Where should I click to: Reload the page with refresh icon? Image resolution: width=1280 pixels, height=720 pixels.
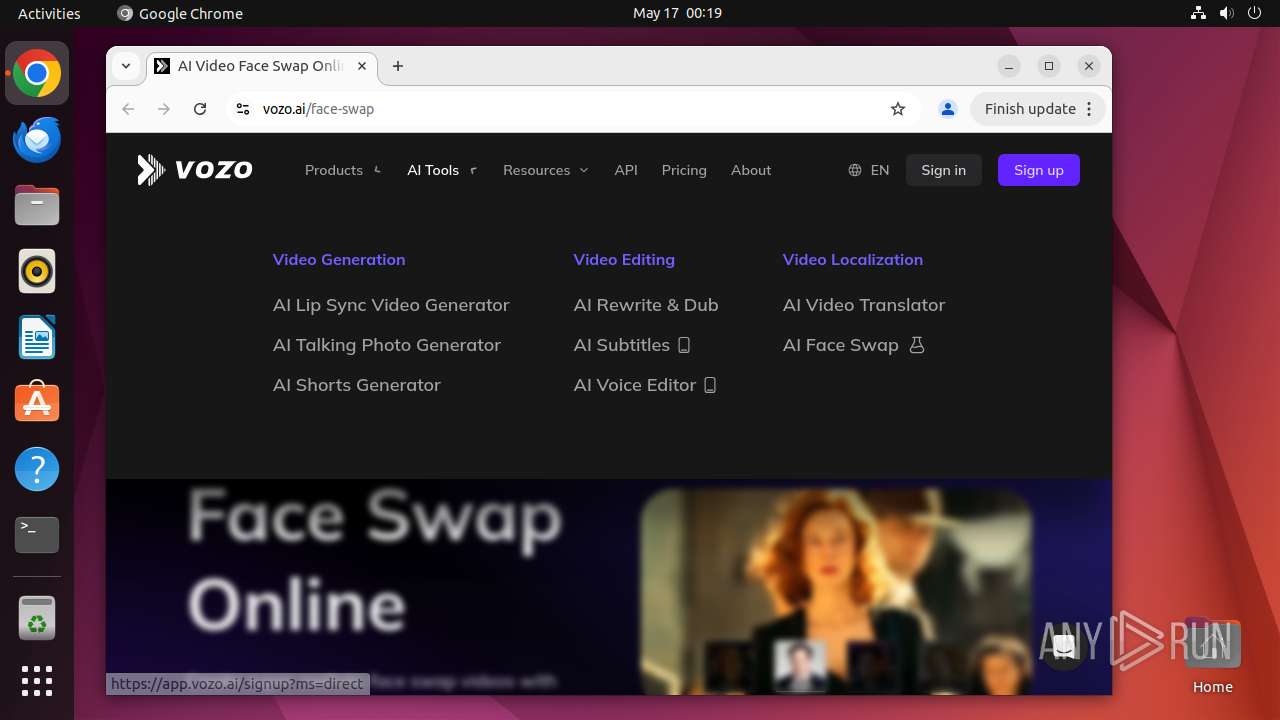point(200,109)
